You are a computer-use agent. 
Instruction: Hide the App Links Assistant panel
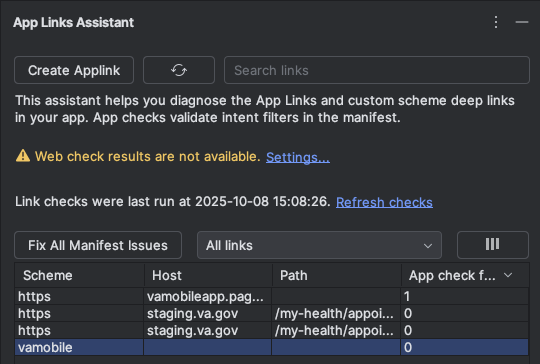pyautogui.click(x=522, y=22)
